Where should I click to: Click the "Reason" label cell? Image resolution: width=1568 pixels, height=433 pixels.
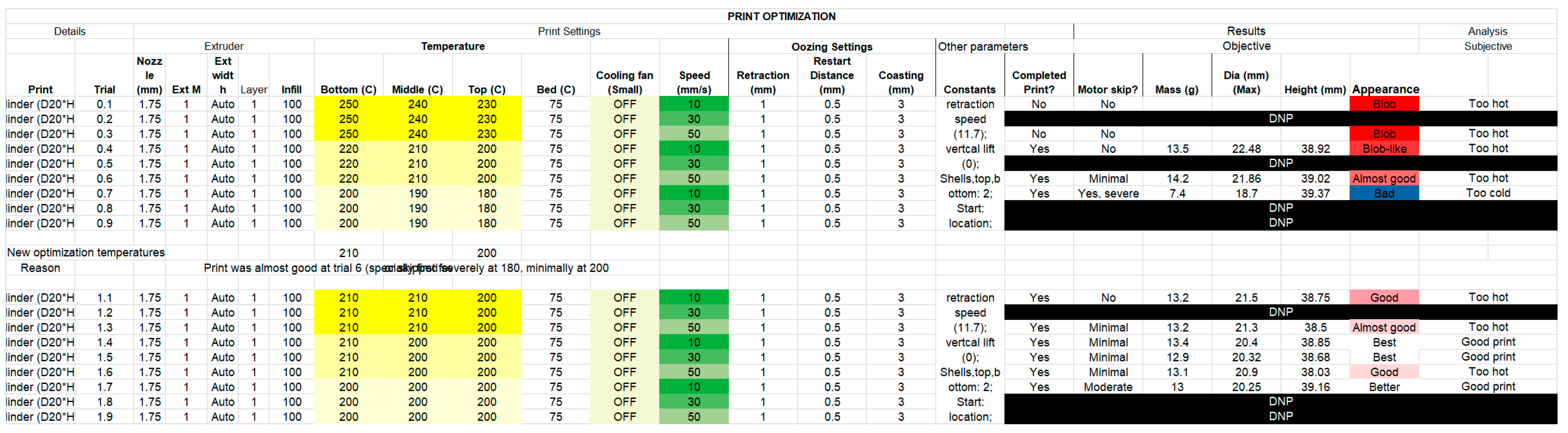pos(40,268)
